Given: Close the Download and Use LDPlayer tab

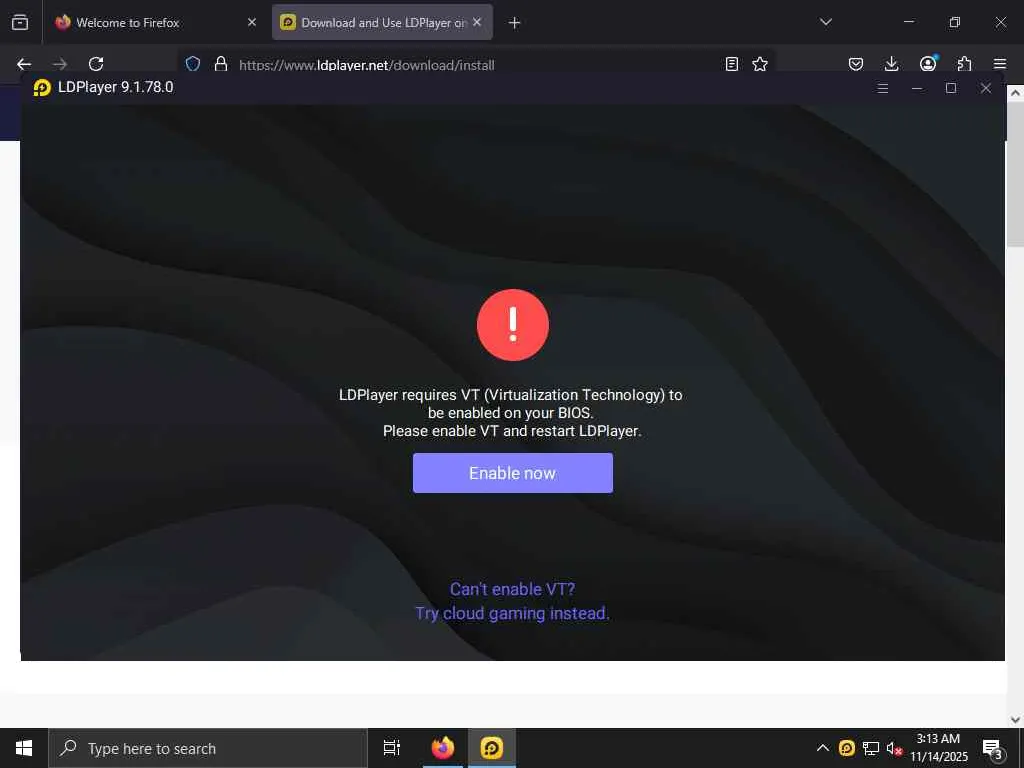Looking at the screenshot, I should (477, 22).
